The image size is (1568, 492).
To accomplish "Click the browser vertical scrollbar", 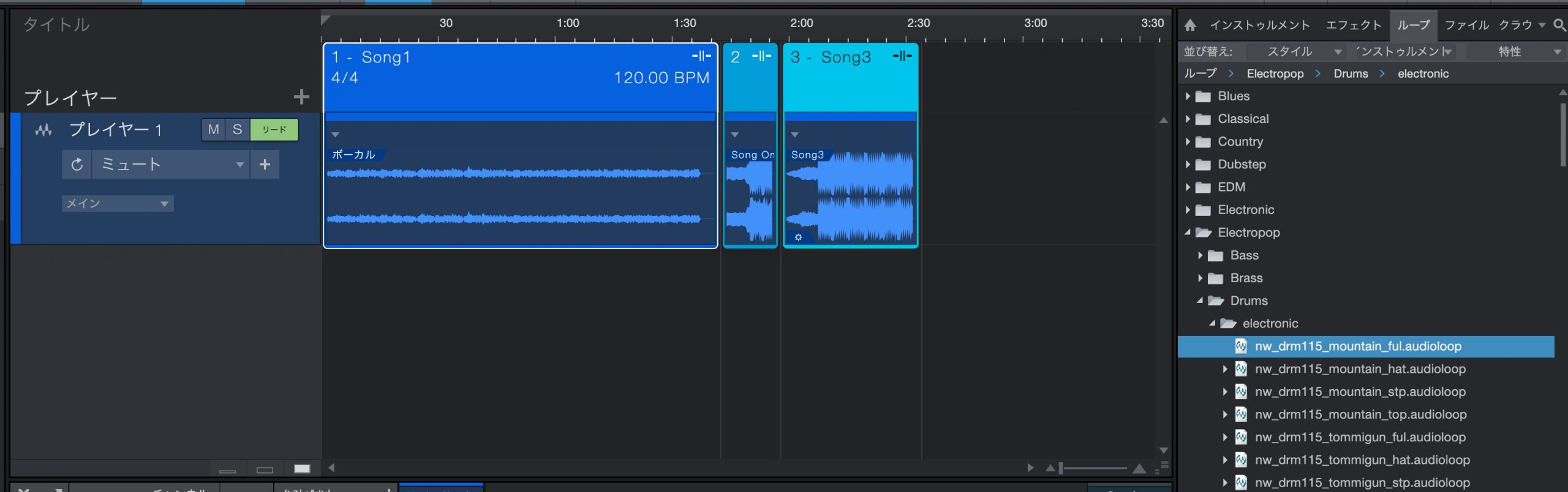I will click(1563, 135).
